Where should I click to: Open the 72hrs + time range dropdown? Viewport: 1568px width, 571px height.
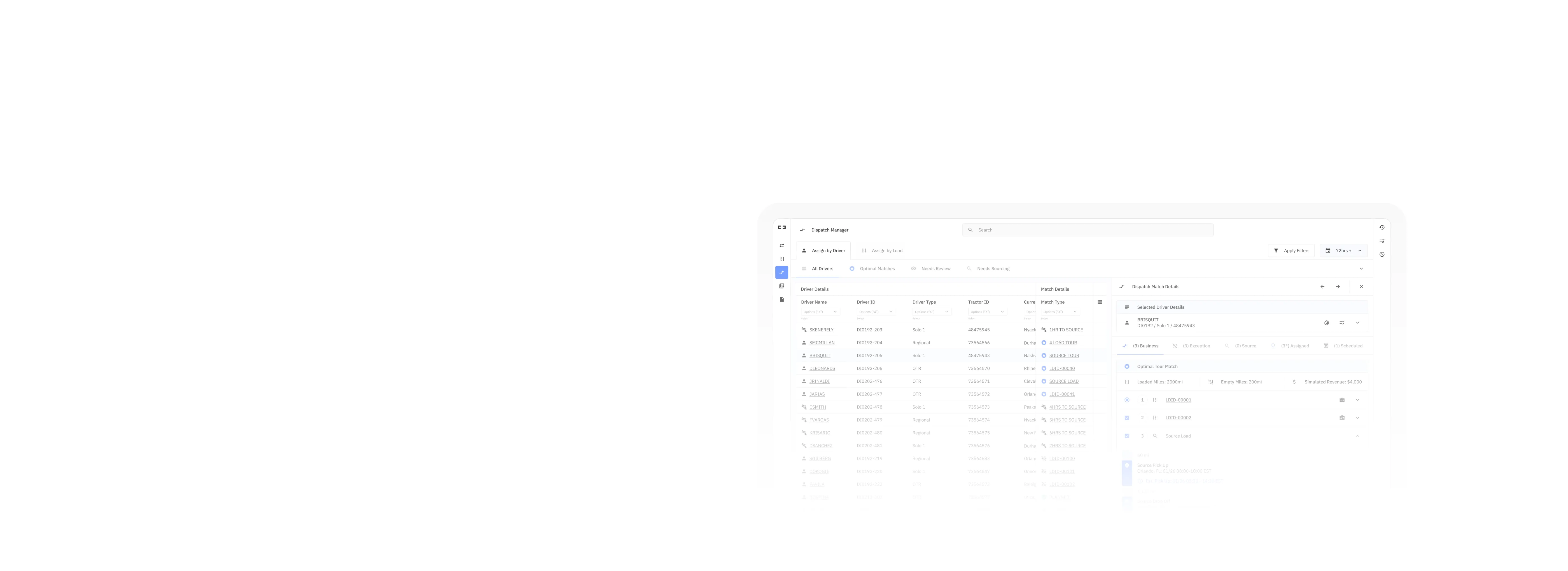1343,251
